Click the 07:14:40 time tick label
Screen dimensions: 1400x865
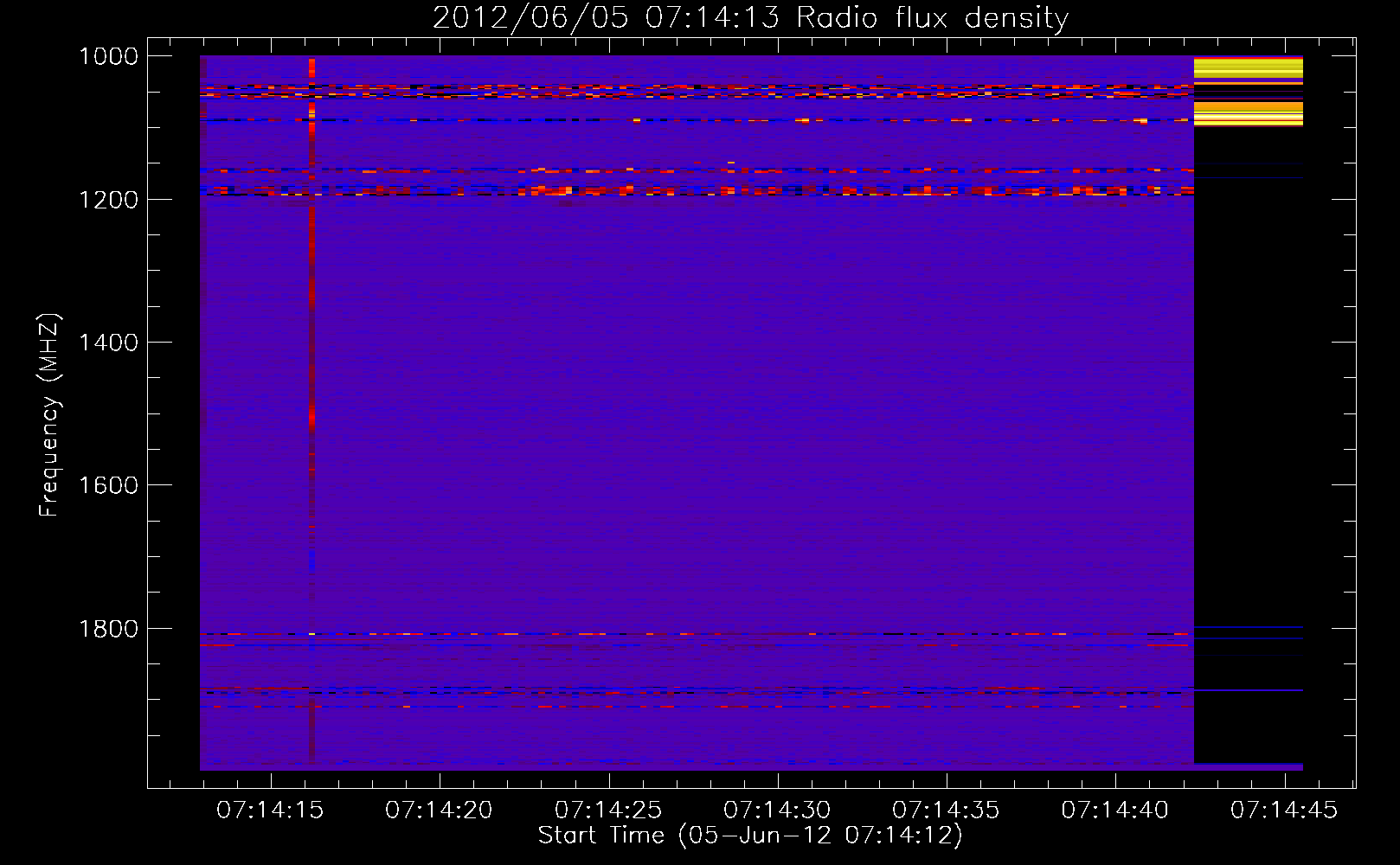[x=1115, y=811]
